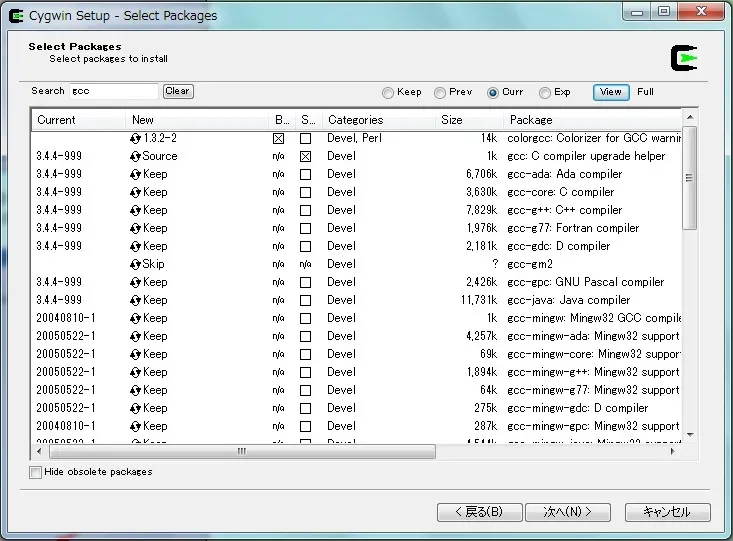Click the cycle icon for gcc-g++ row
This screenshot has width=733, height=541.
click(x=136, y=210)
